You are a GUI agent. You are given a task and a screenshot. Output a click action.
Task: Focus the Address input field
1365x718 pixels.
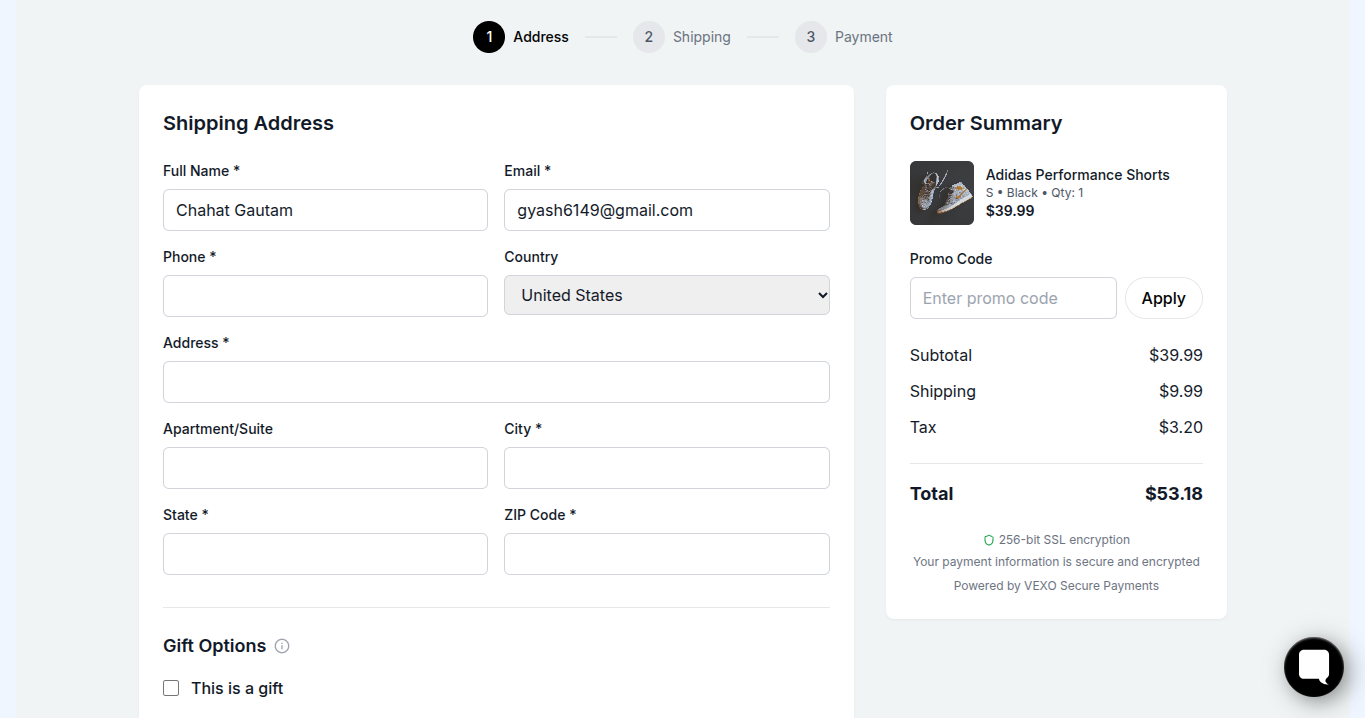pyautogui.click(x=496, y=382)
